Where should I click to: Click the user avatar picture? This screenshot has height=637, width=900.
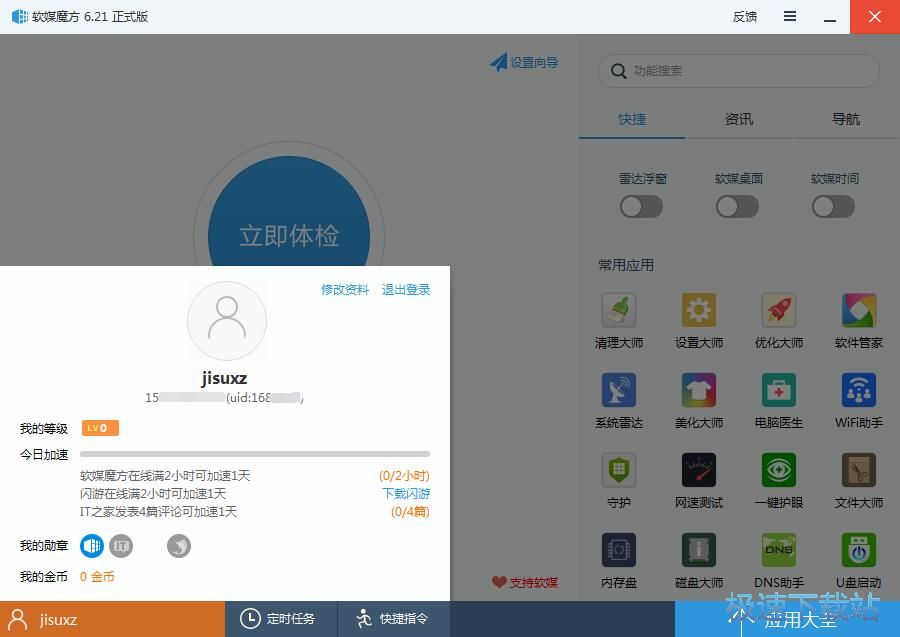(x=227, y=321)
